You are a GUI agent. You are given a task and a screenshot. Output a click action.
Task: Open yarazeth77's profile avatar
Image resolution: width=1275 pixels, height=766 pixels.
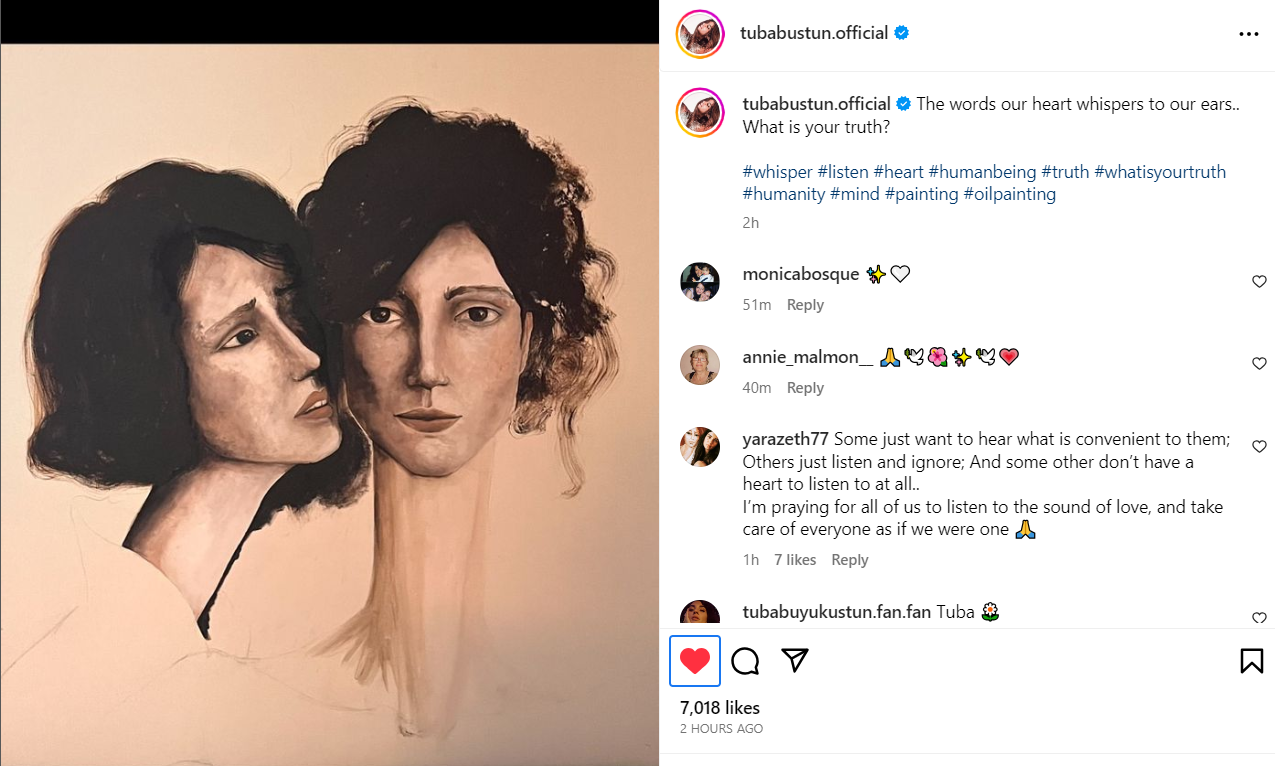pos(700,447)
